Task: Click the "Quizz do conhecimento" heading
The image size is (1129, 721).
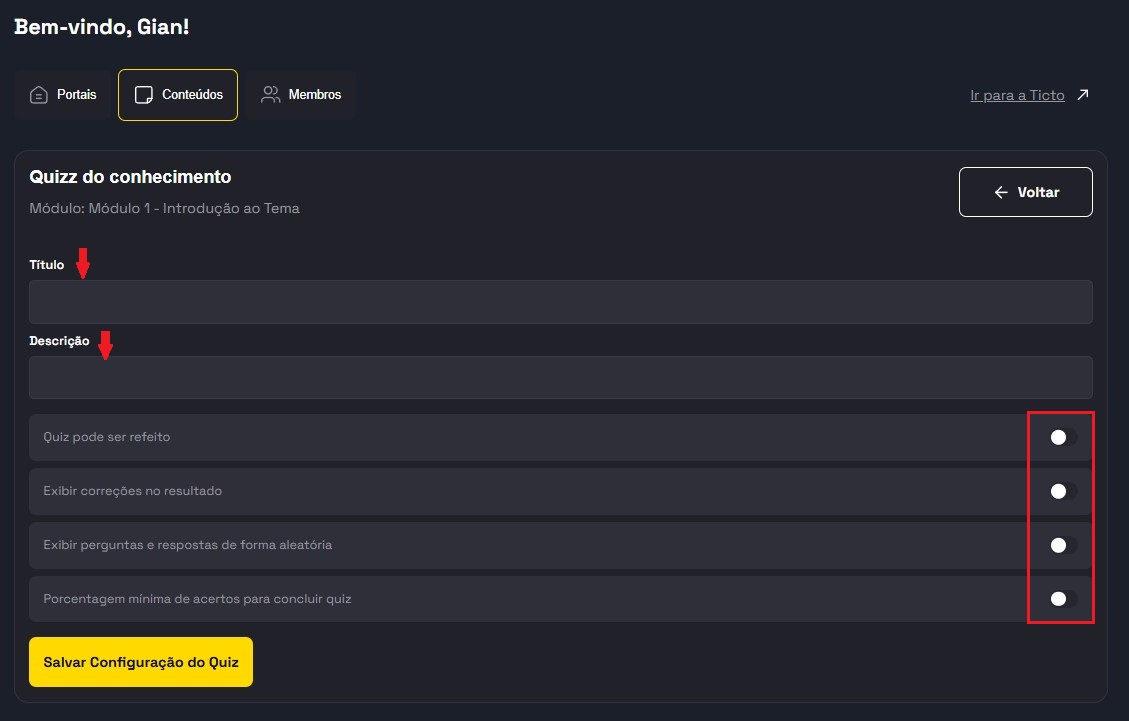Action: tap(131, 177)
